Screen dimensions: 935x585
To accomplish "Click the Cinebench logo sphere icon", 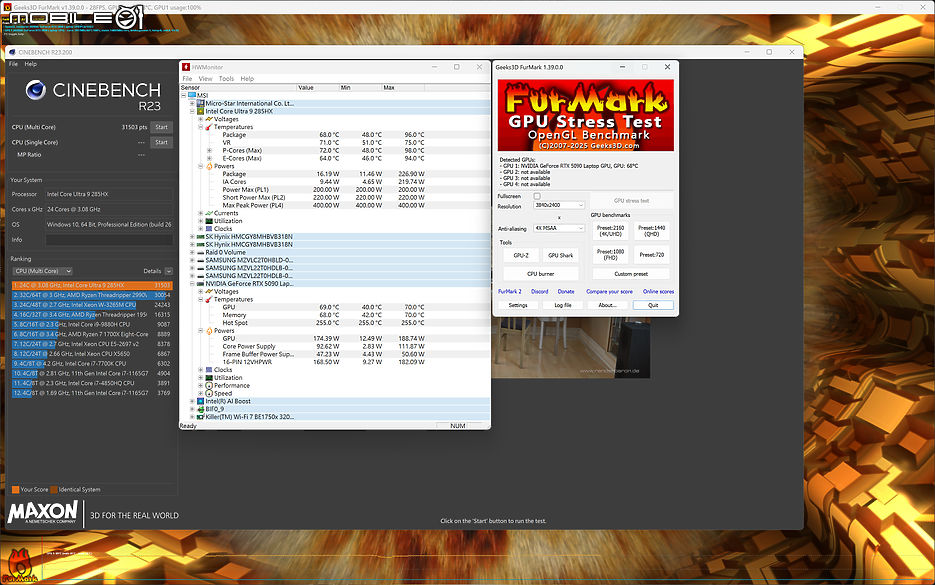I will pos(36,90).
